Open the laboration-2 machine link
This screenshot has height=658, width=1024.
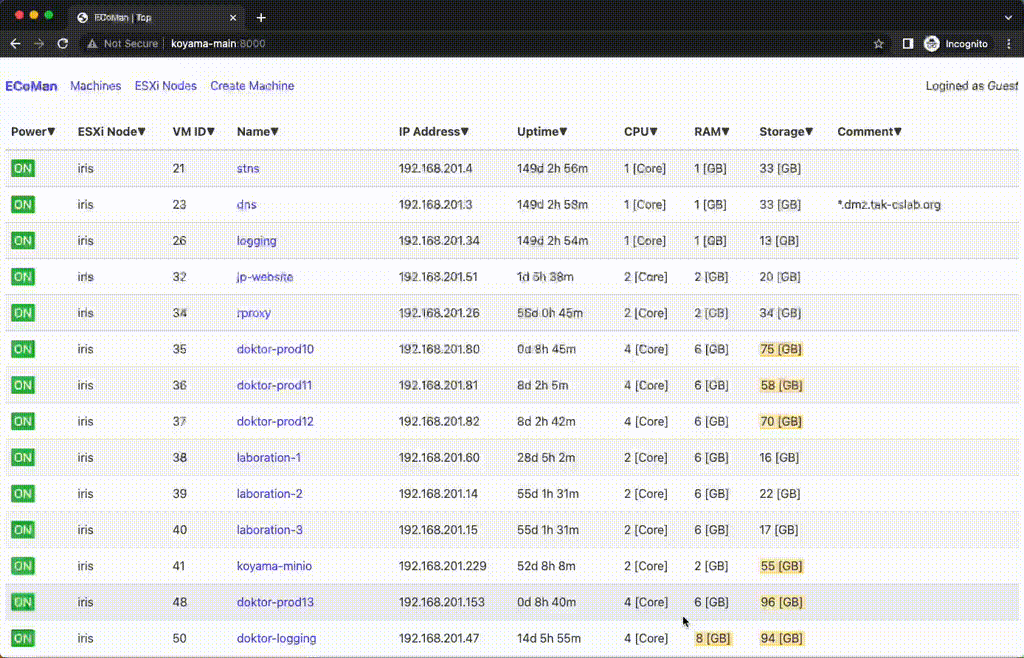click(x=270, y=494)
